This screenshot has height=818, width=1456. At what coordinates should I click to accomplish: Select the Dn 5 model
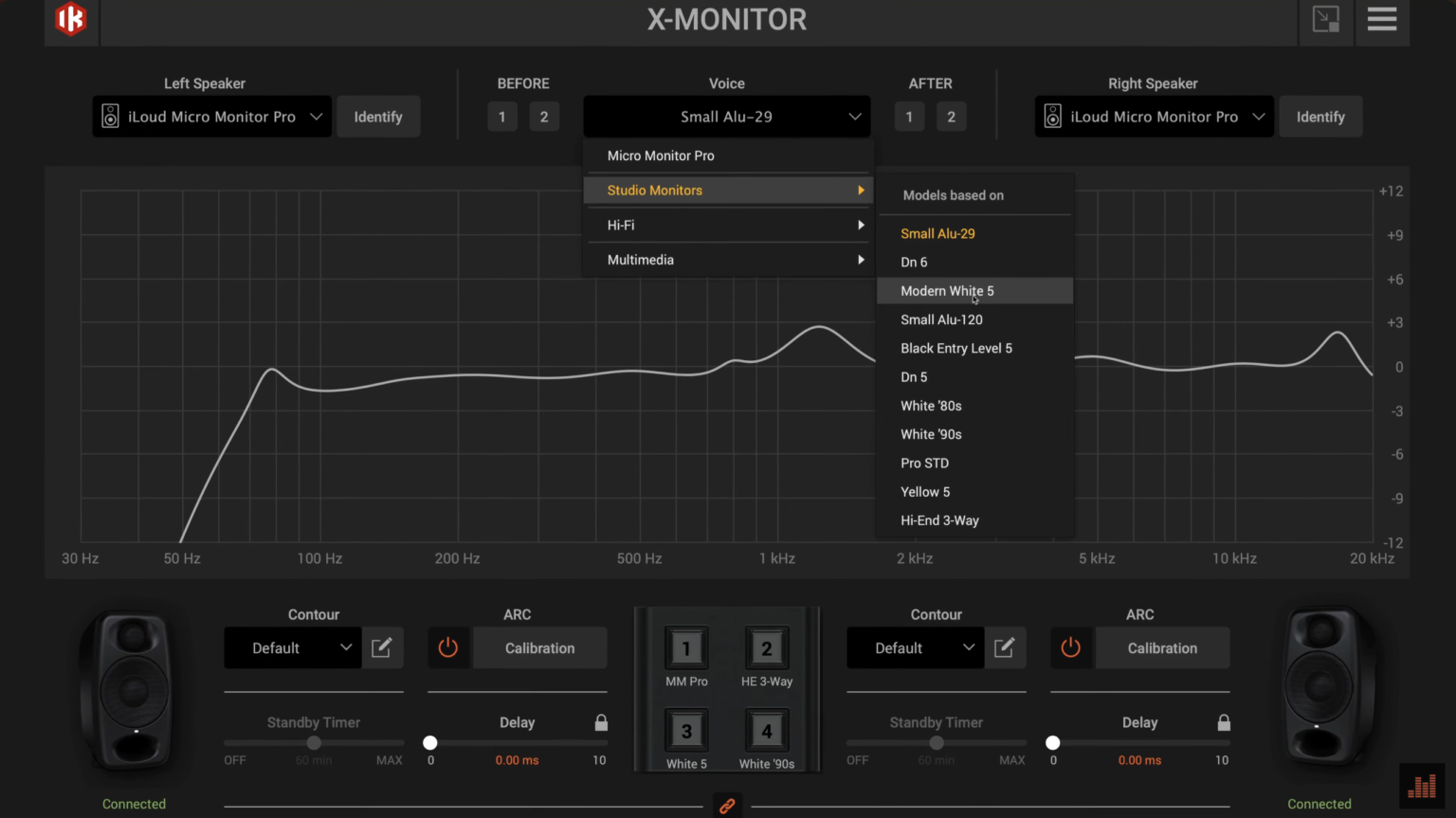975,377
